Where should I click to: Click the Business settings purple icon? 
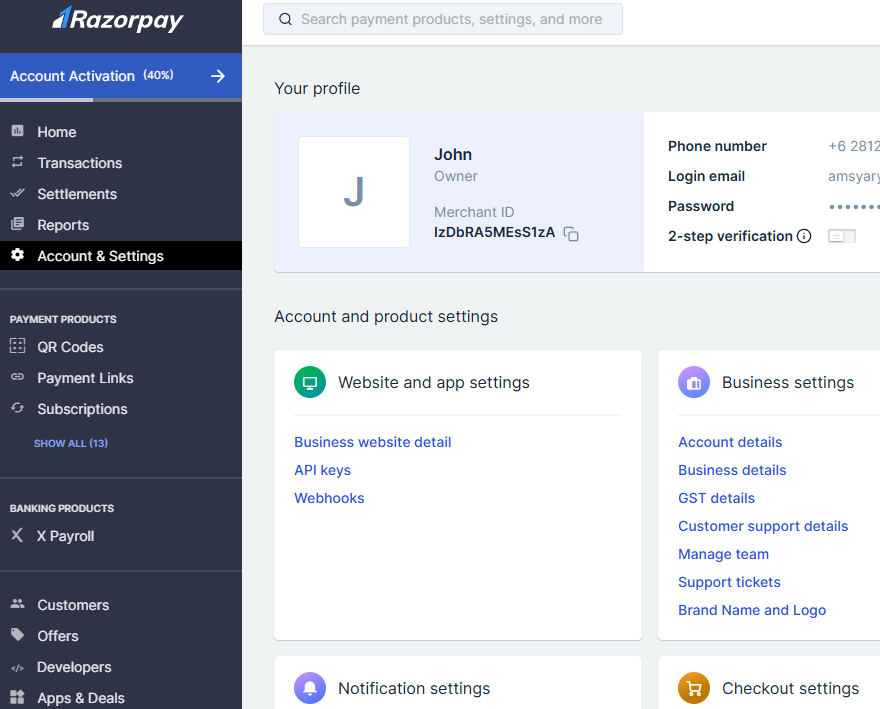pos(694,382)
